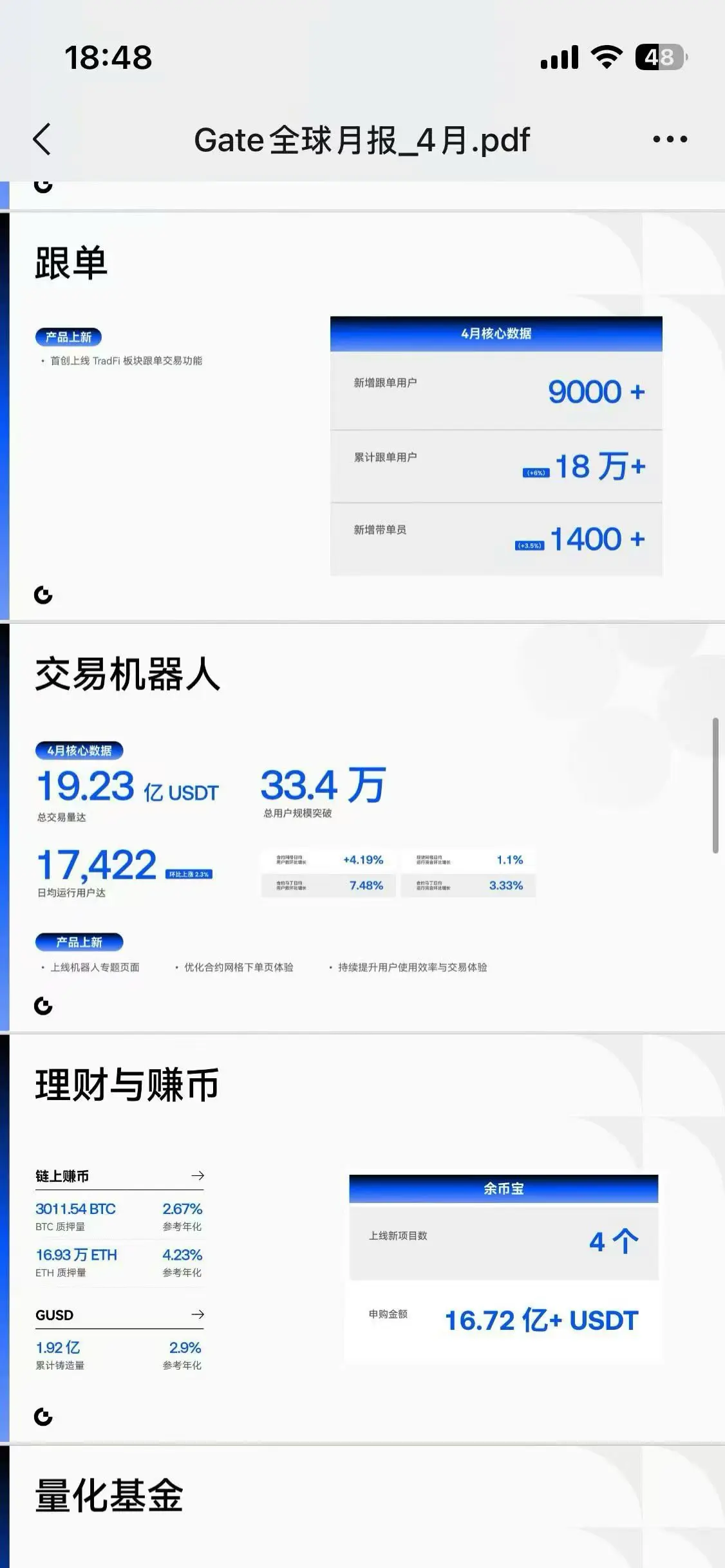Tap the battery indicator showing 48
This screenshot has width=725, height=1568.
click(x=661, y=57)
